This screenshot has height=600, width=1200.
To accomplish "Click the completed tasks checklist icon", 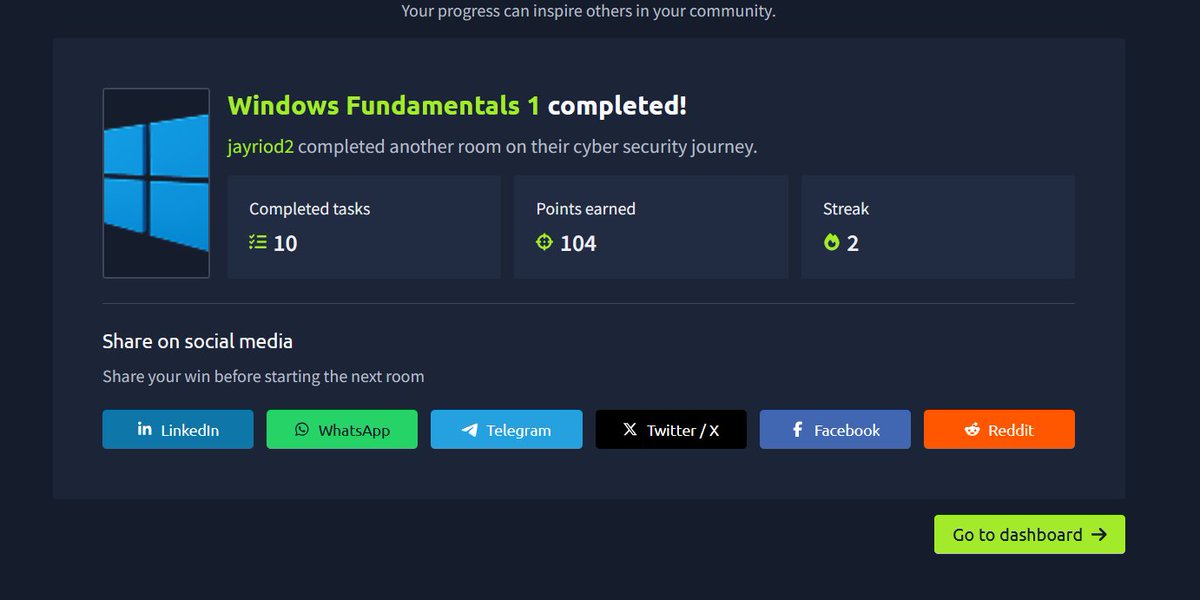I will tap(258, 242).
